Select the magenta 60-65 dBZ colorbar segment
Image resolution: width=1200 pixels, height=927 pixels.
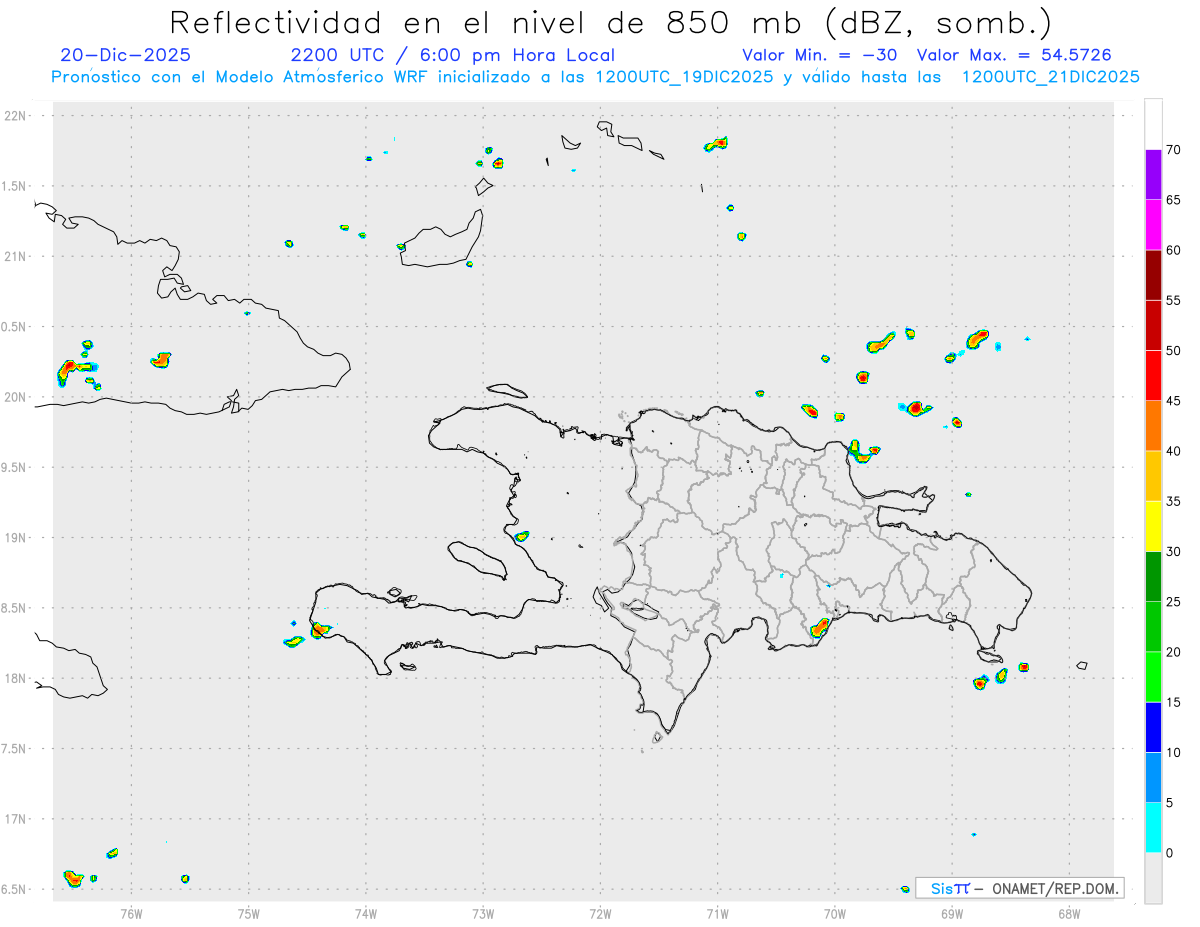point(1153,225)
